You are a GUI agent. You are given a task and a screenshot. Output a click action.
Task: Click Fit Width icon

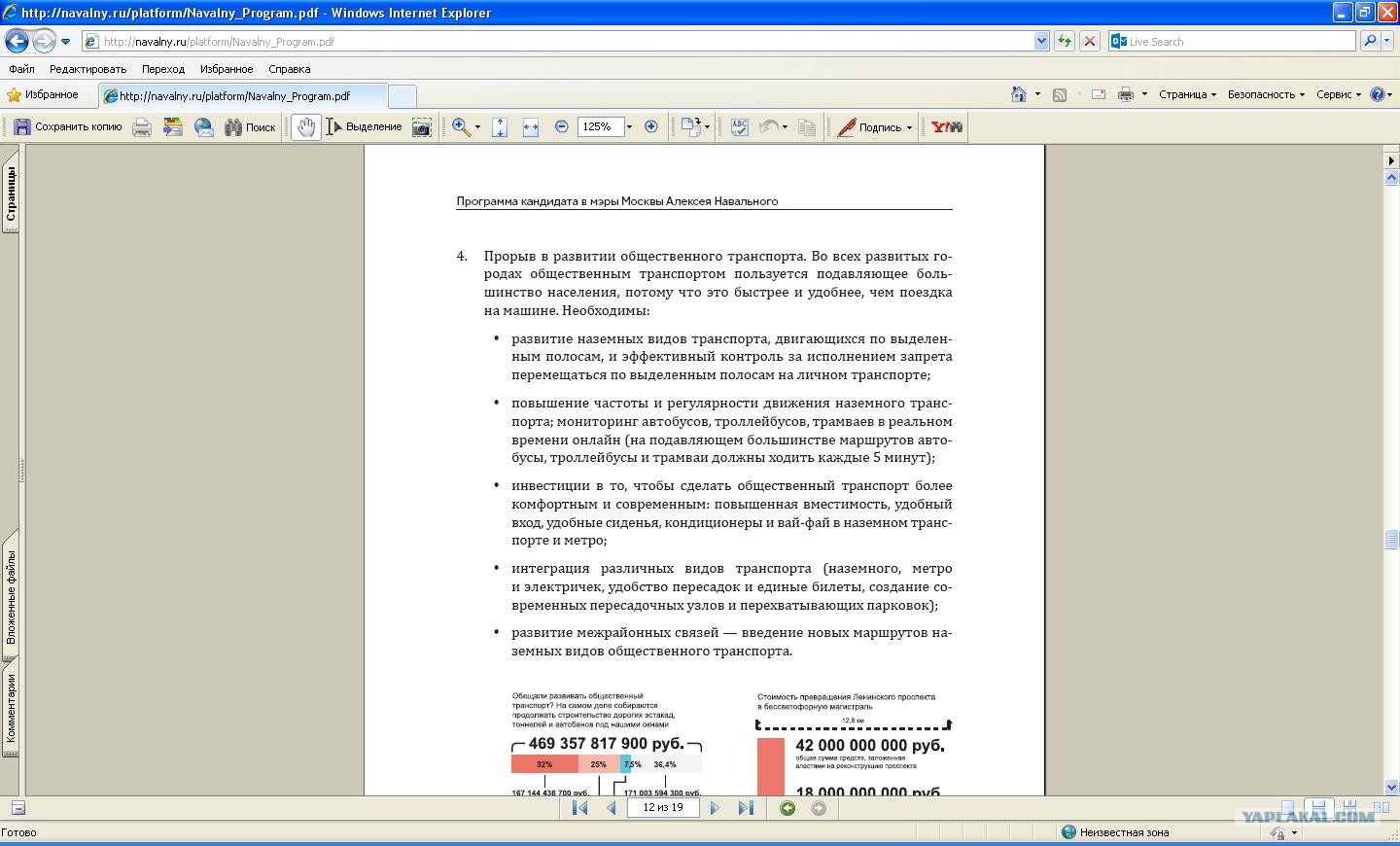pos(531,126)
